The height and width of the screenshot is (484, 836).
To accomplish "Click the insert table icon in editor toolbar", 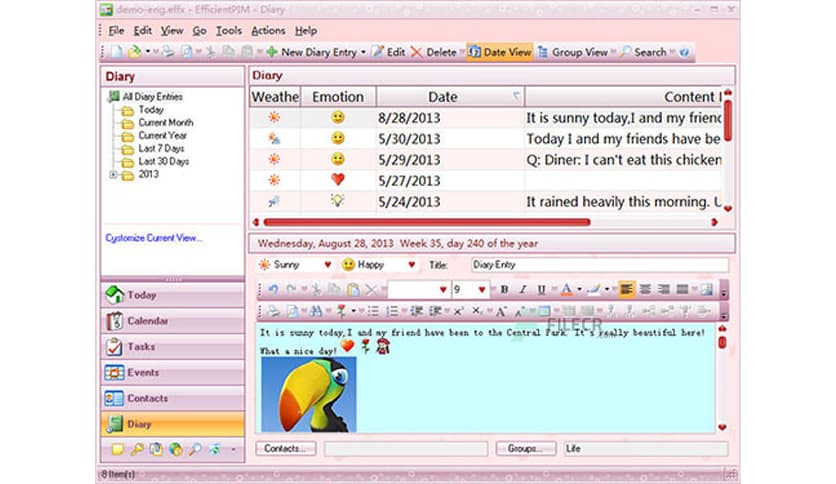I will (x=543, y=311).
